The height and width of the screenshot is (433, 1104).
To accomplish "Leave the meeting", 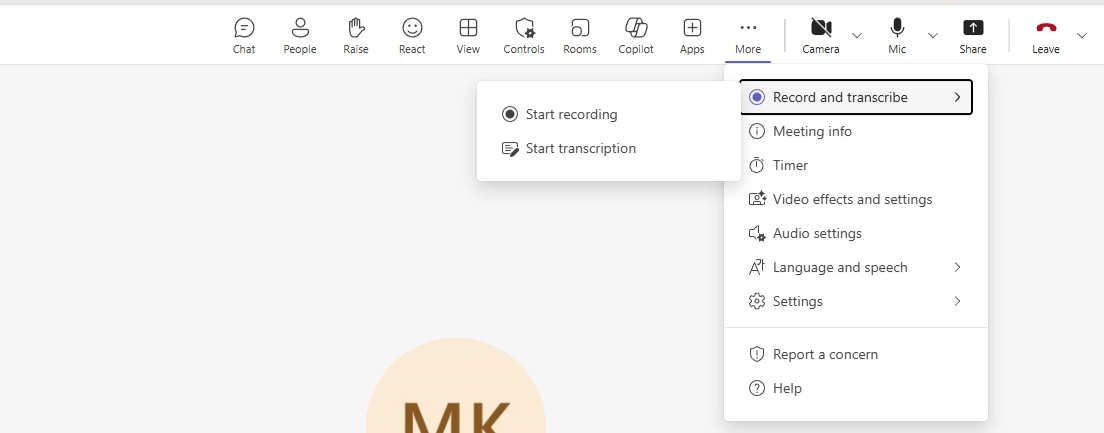I will [x=1046, y=36].
